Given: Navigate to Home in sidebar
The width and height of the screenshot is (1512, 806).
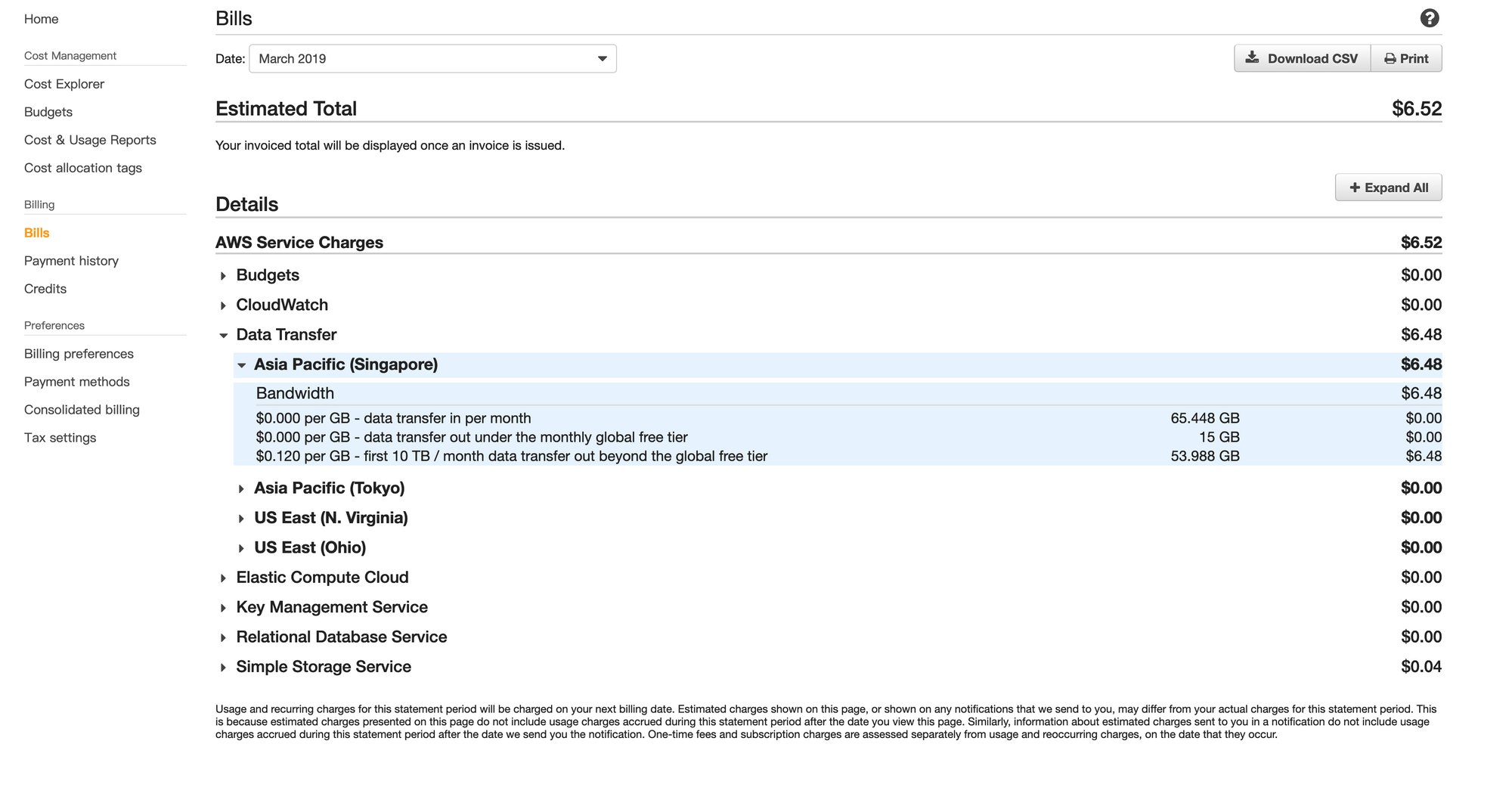Looking at the screenshot, I should (41, 19).
